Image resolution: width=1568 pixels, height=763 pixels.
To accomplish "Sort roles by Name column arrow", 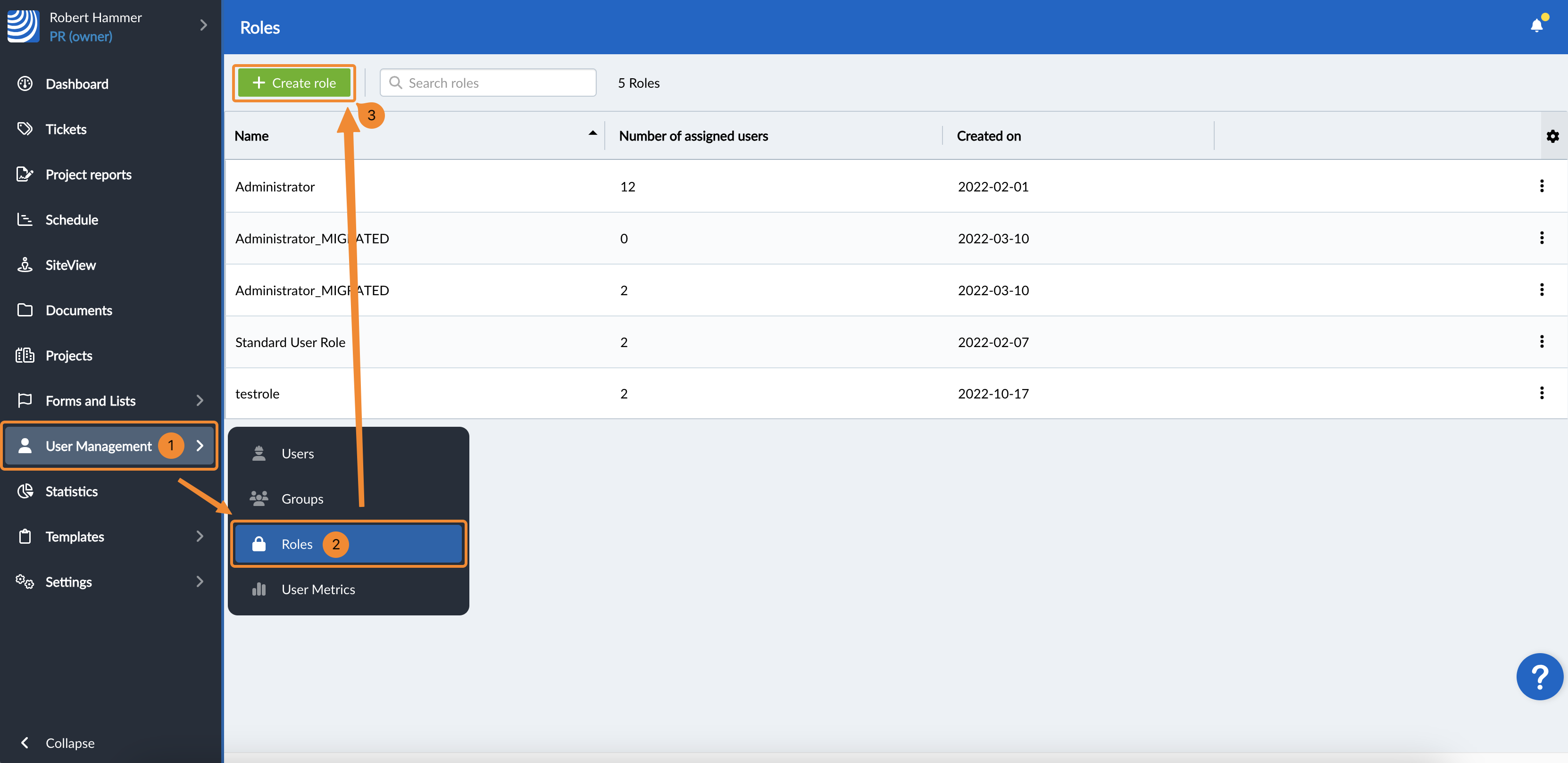I will (x=592, y=133).
